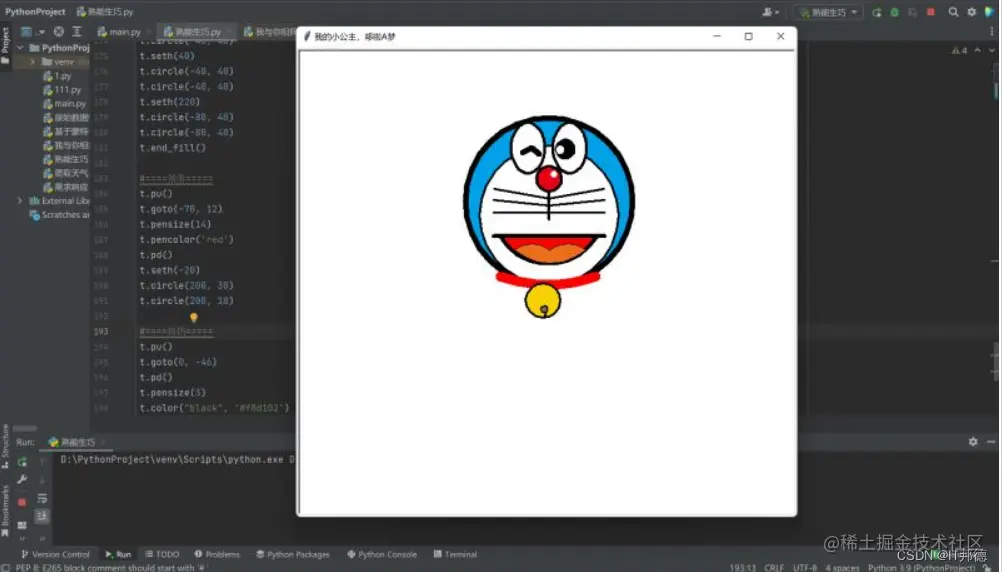The height and width of the screenshot is (572, 1003).
Task: Click the JetBrains colorful logo icon
Action: (x=989, y=12)
